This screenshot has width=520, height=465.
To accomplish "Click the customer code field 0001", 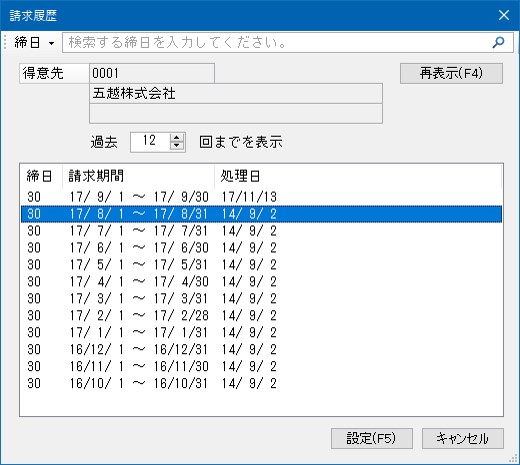I will pos(152,73).
